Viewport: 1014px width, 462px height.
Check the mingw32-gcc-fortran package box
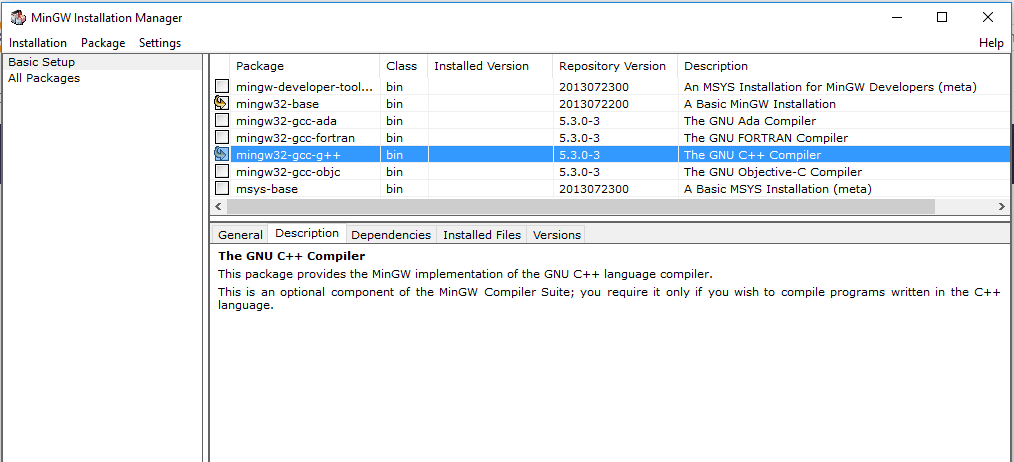point(222,138)
